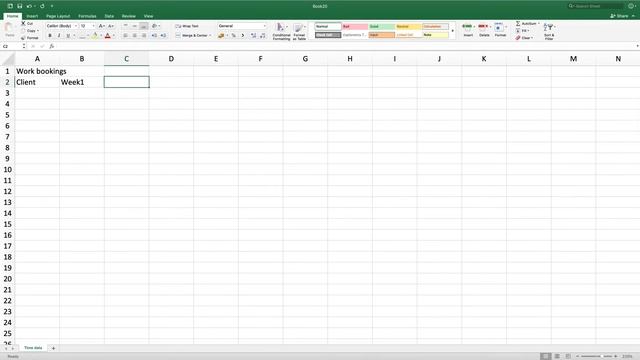Expand the cell styles gallery arrow

453,31
